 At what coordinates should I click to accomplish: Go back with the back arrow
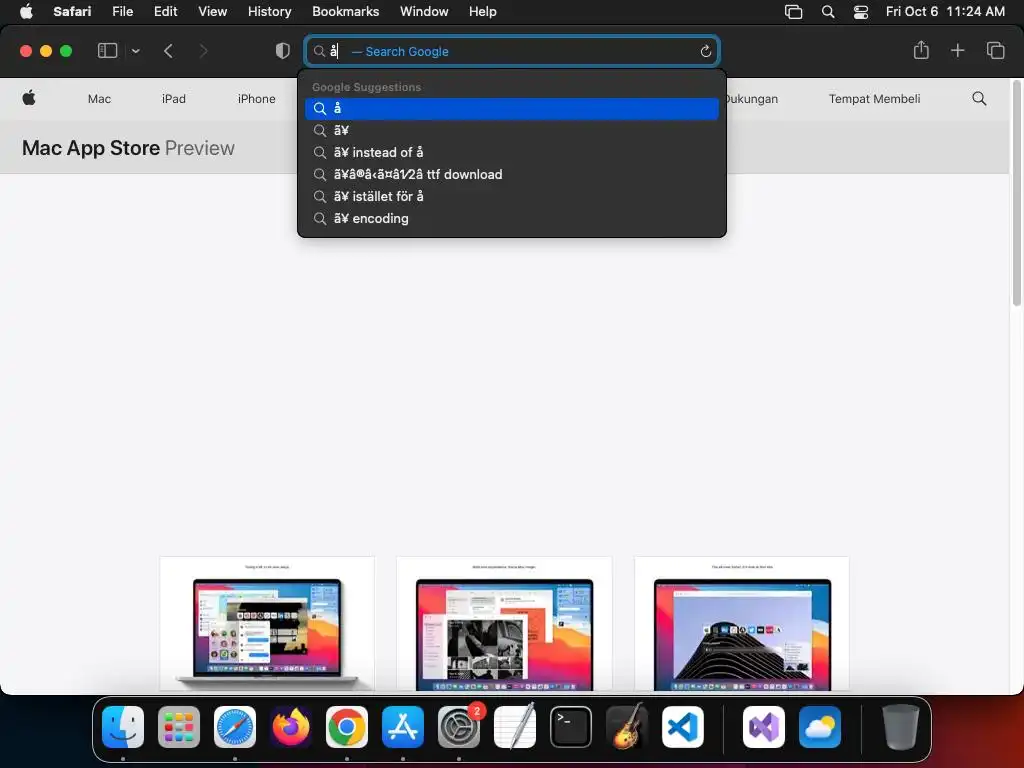(168, 51)
